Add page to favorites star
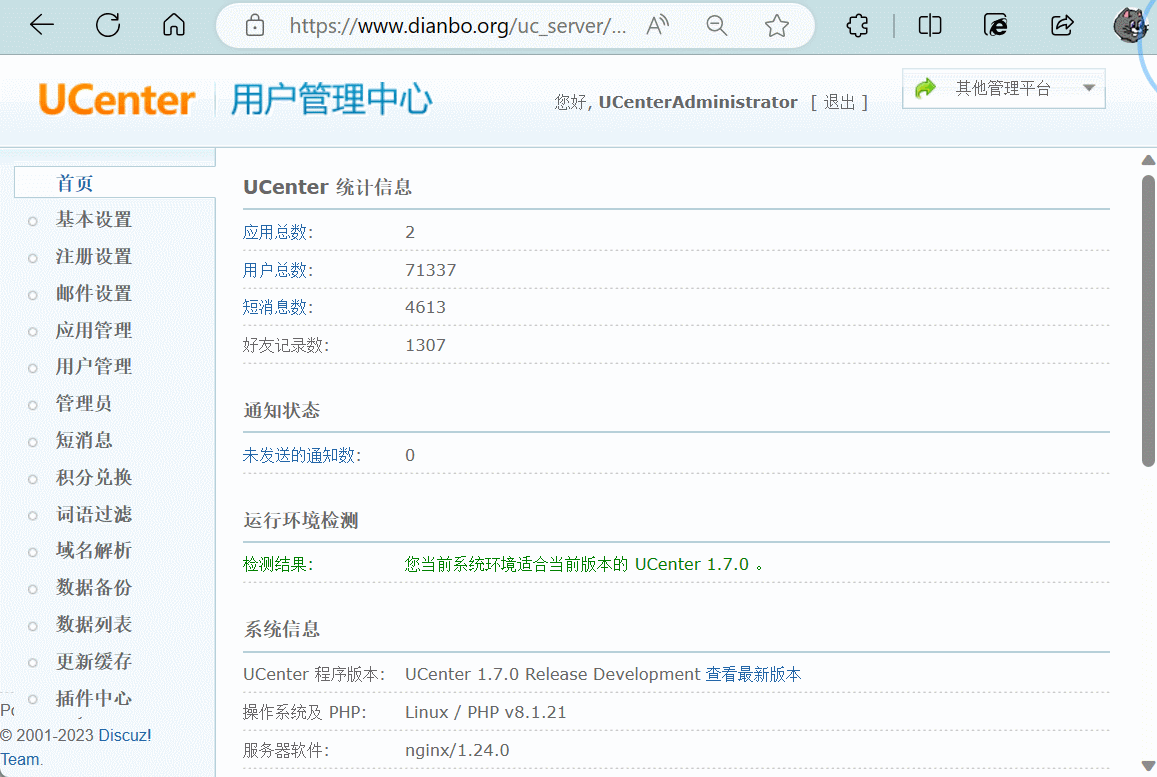 776,26
